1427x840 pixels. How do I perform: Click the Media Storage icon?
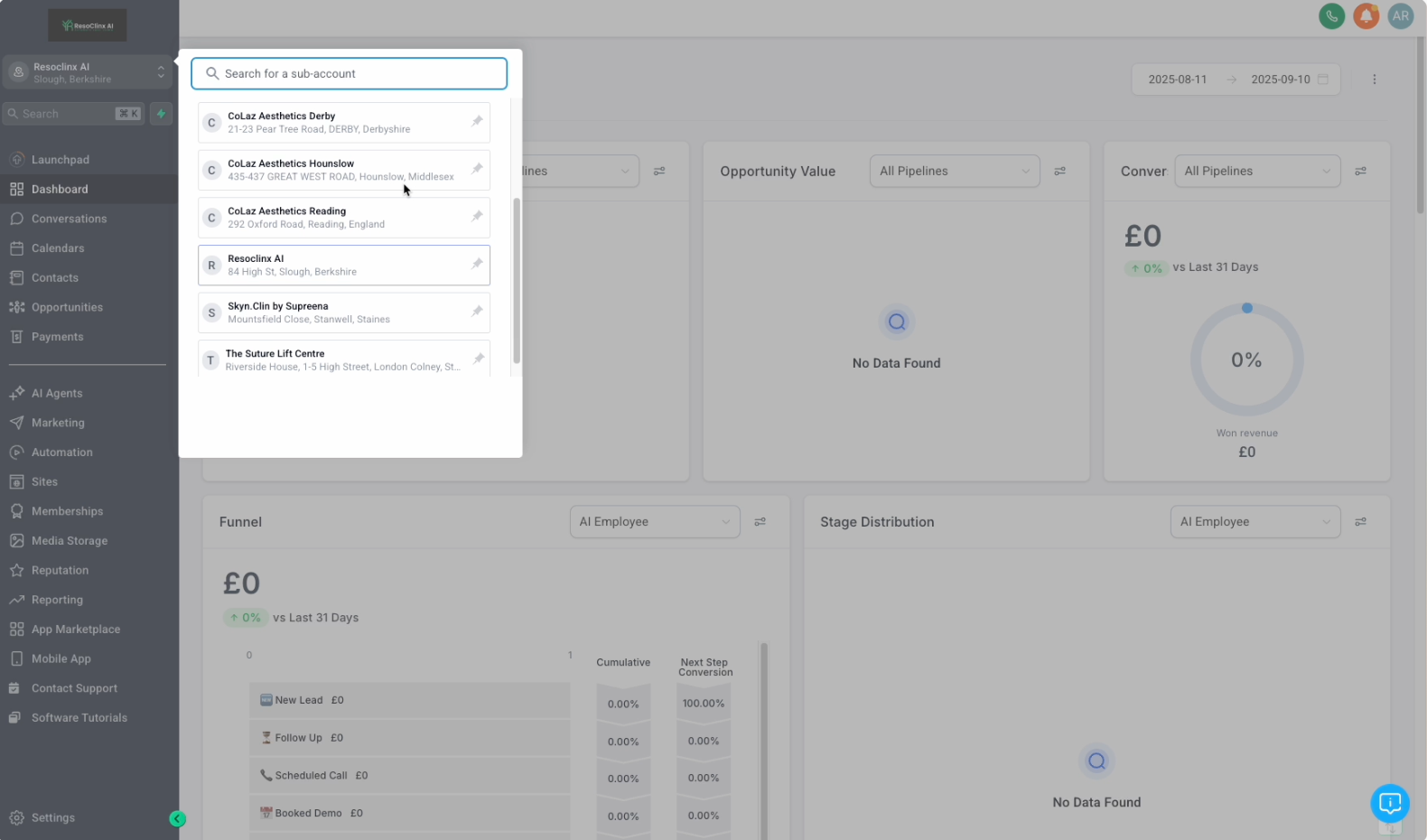click(x=16, y=541)
